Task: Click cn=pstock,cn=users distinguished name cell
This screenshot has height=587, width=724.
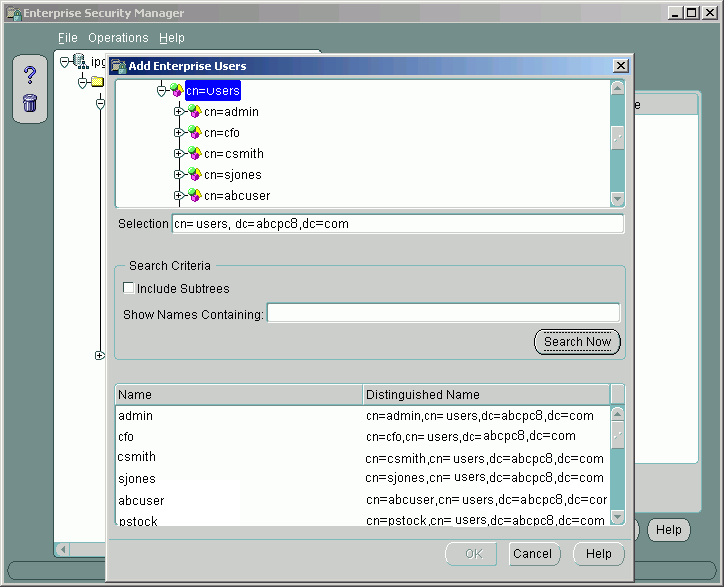Action: [485, 520]
